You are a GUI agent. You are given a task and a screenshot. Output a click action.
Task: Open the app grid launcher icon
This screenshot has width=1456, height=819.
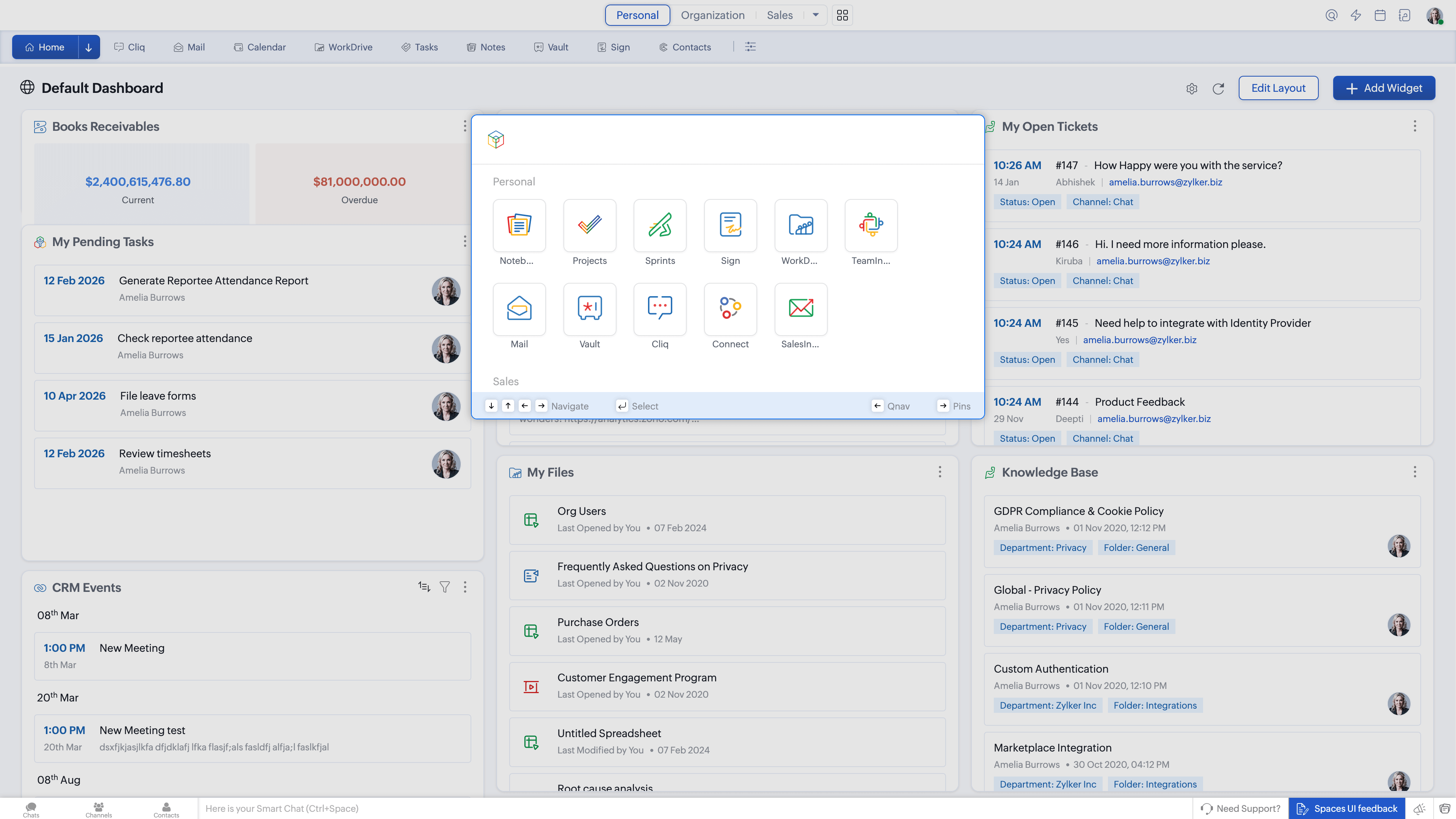pyautogui.click(x=842, y=15)
